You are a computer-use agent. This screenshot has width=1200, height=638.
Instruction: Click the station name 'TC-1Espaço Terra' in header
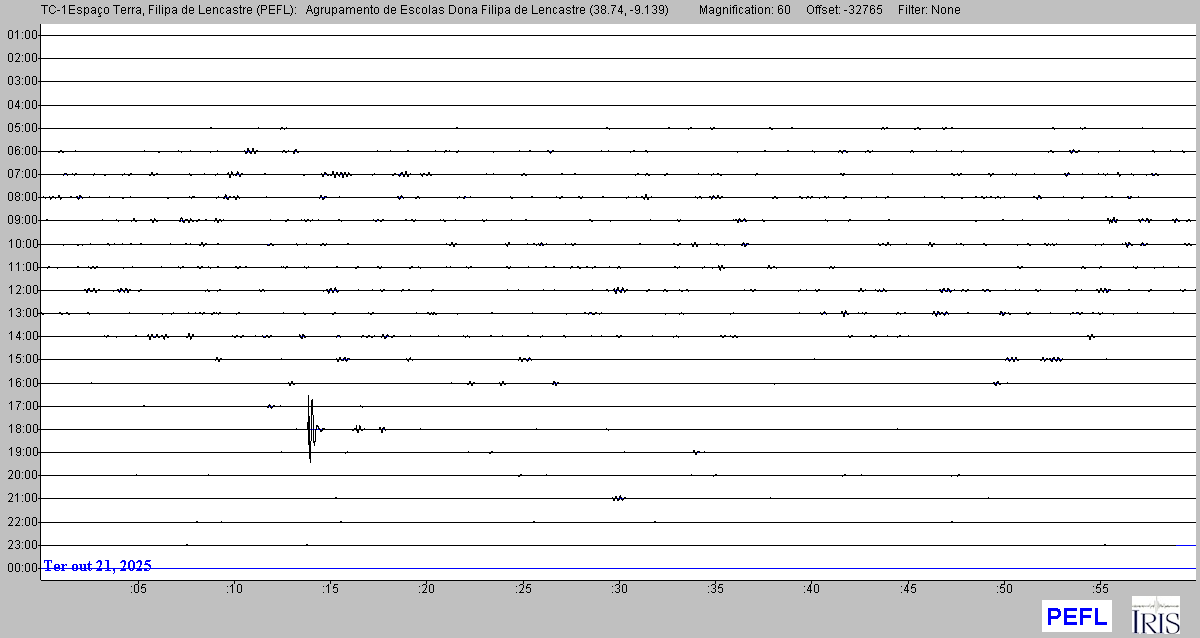[86, 10]
